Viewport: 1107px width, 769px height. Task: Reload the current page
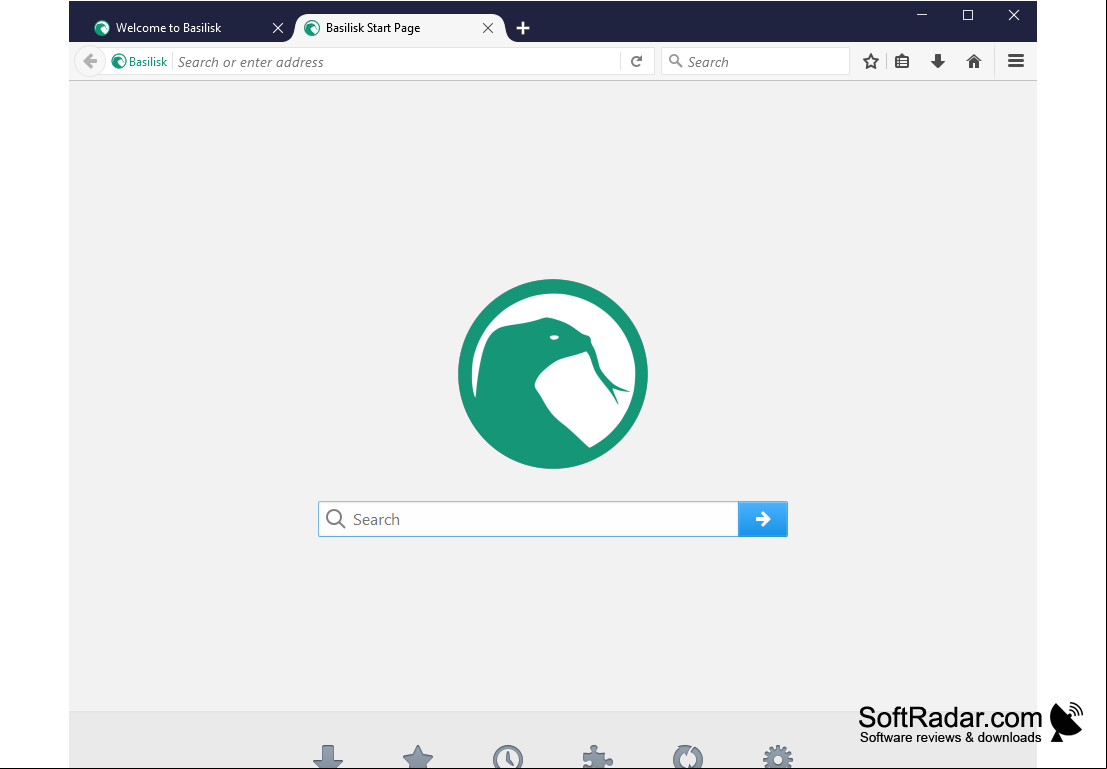click(636, 61)
